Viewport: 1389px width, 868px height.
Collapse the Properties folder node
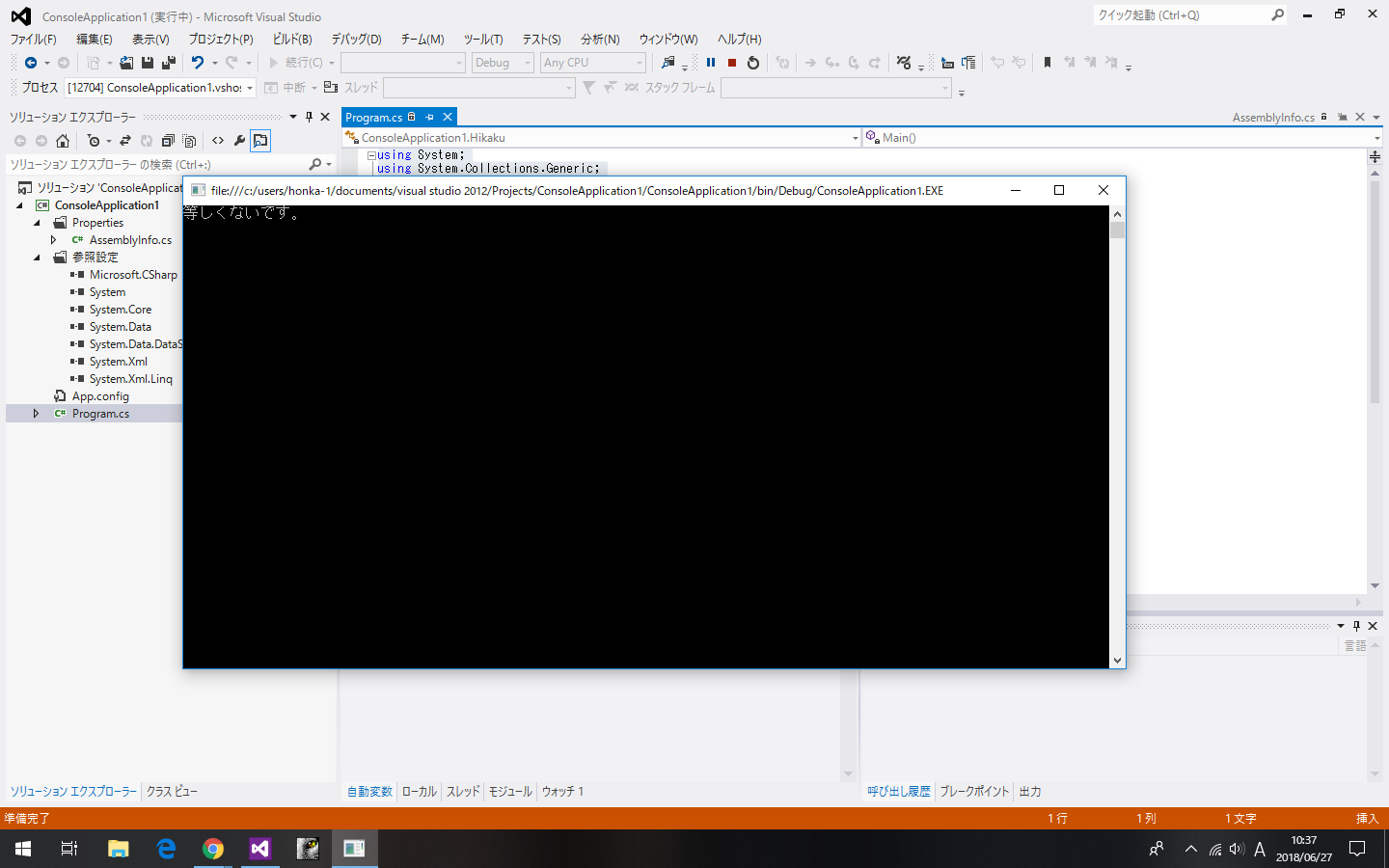[37, 223]
